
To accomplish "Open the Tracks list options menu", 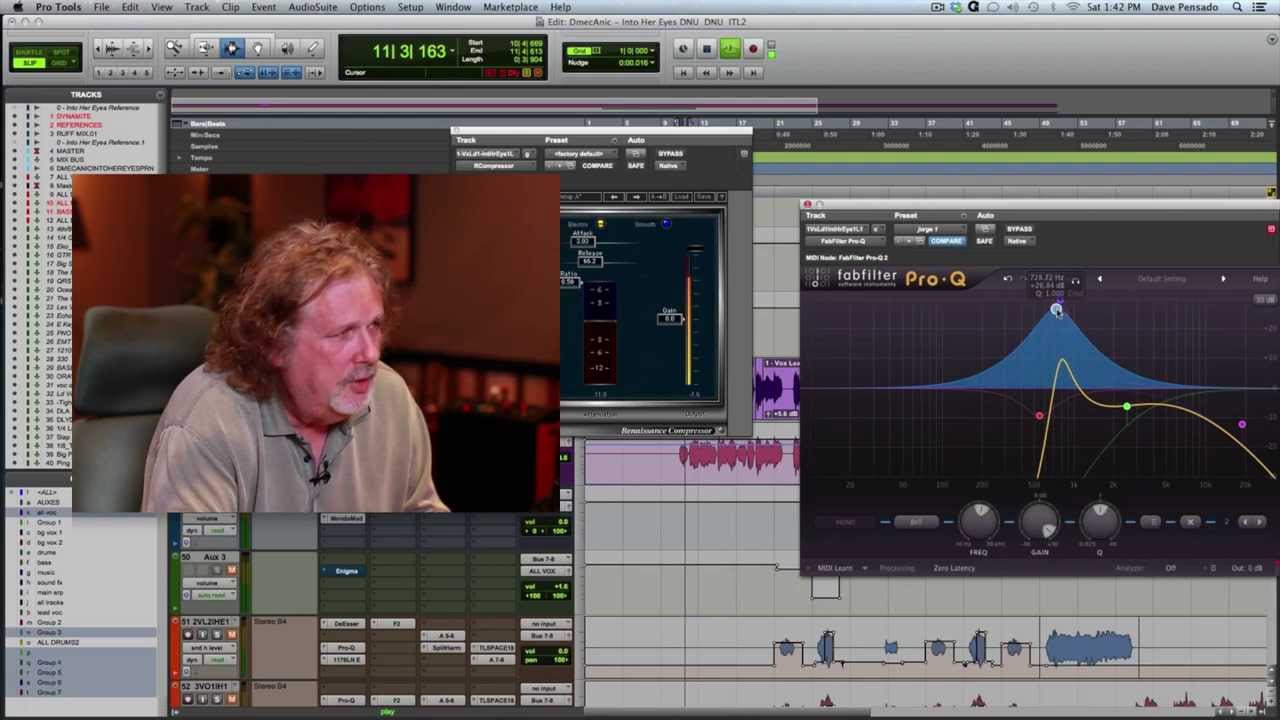I will click(160, 95).
